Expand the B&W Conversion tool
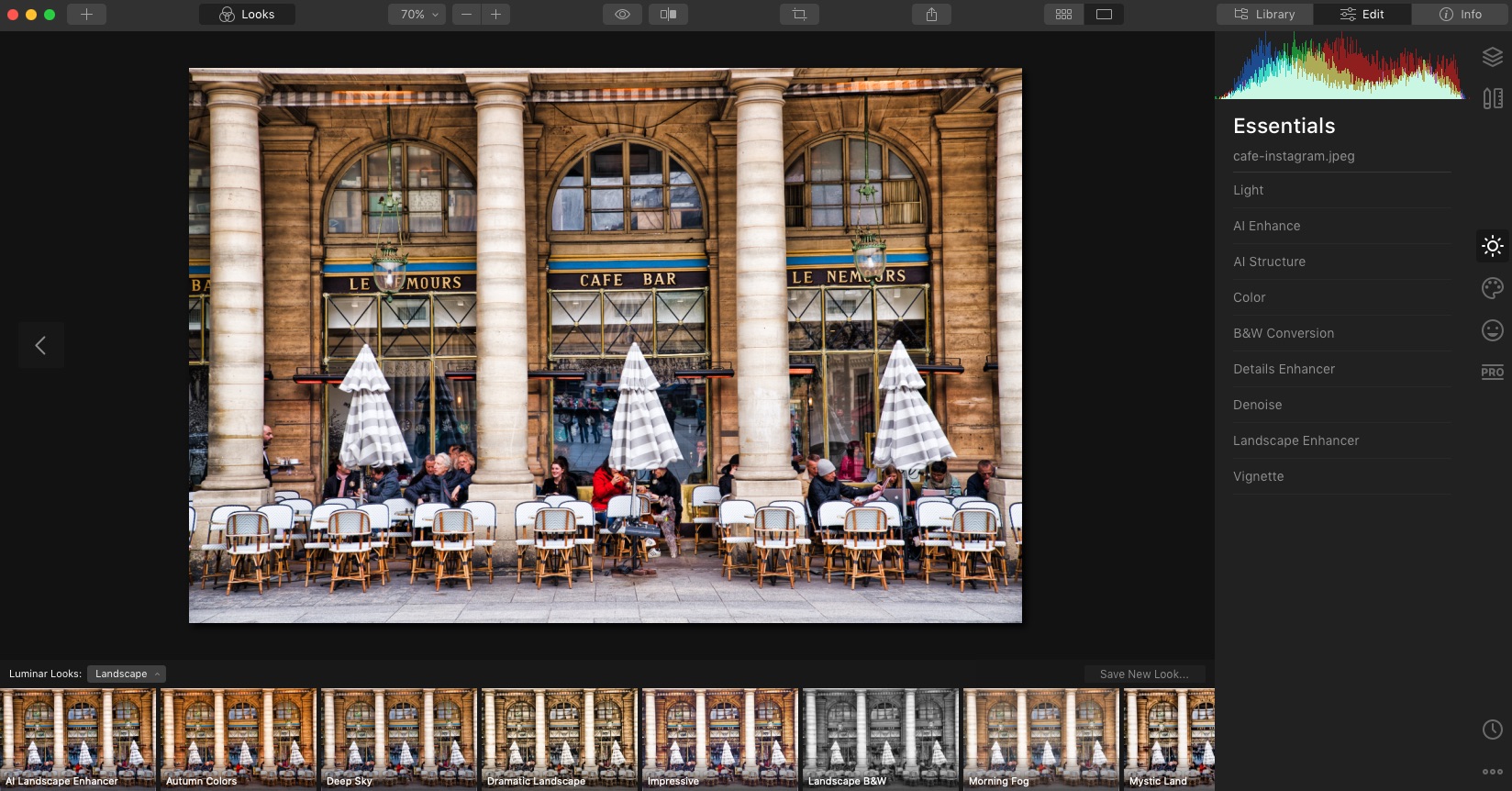1512x791 pixels. 1341,333
